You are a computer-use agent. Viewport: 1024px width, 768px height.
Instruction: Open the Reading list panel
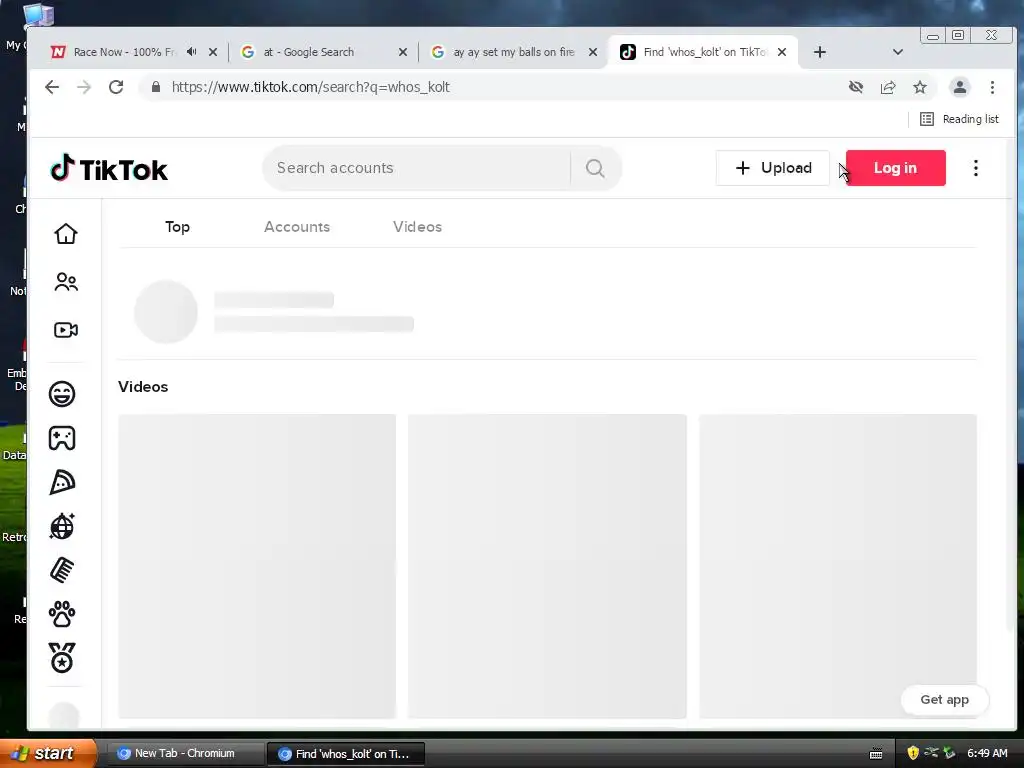(x=959, y=119)
